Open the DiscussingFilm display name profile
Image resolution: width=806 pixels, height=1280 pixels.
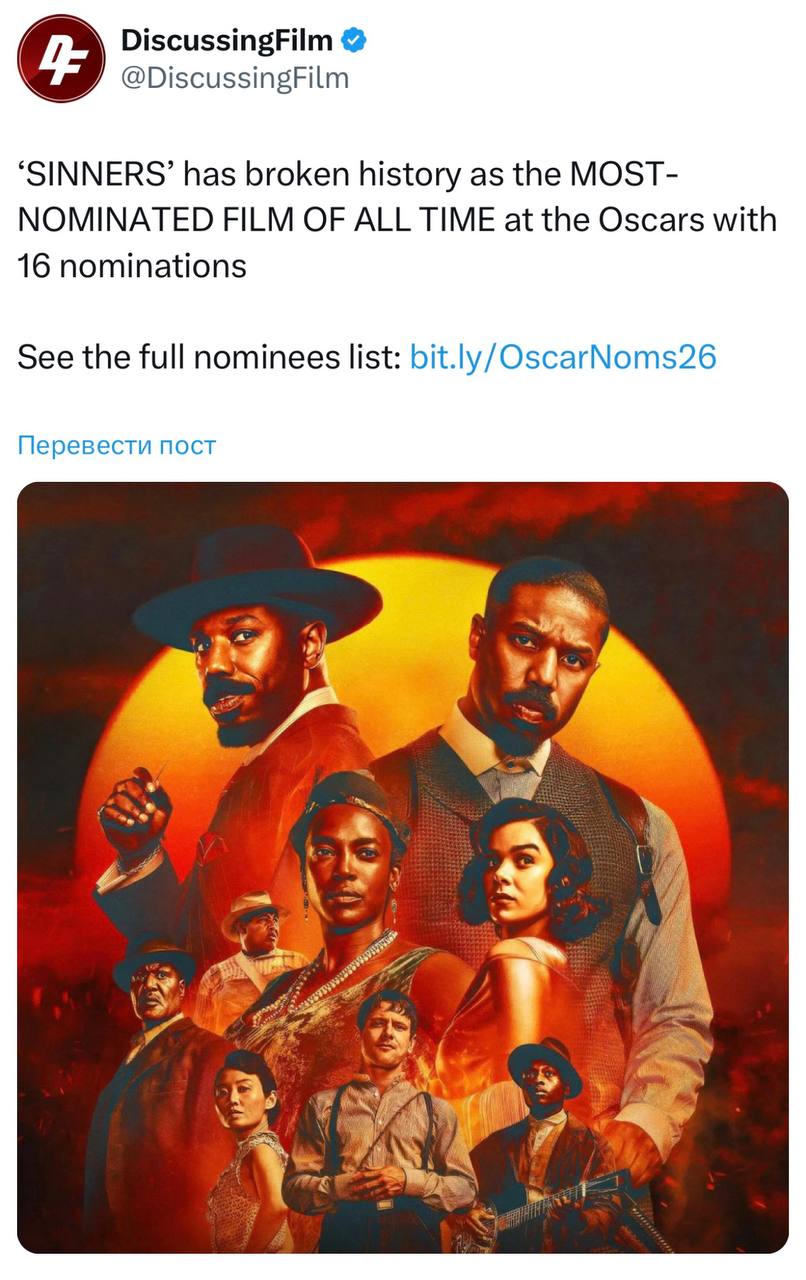click(226, 41)
